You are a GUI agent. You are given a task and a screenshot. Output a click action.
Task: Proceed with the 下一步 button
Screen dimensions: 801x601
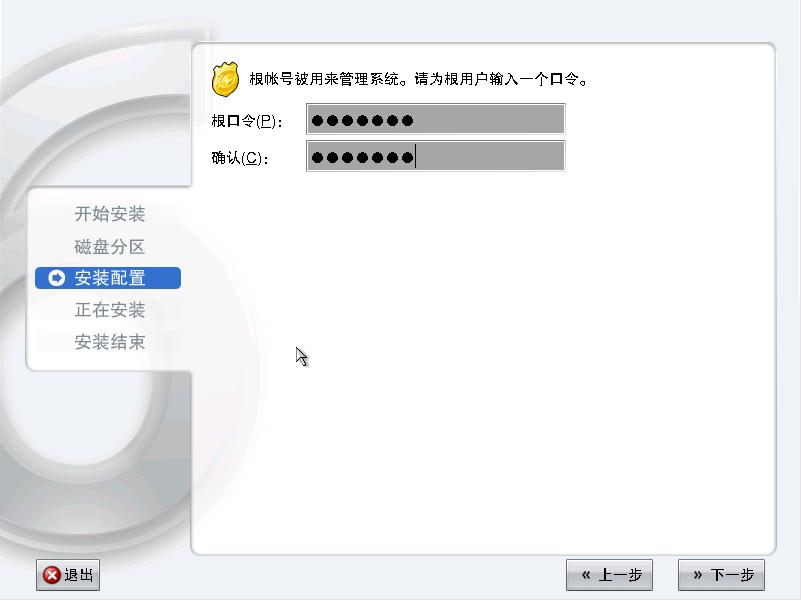(721, 575)
